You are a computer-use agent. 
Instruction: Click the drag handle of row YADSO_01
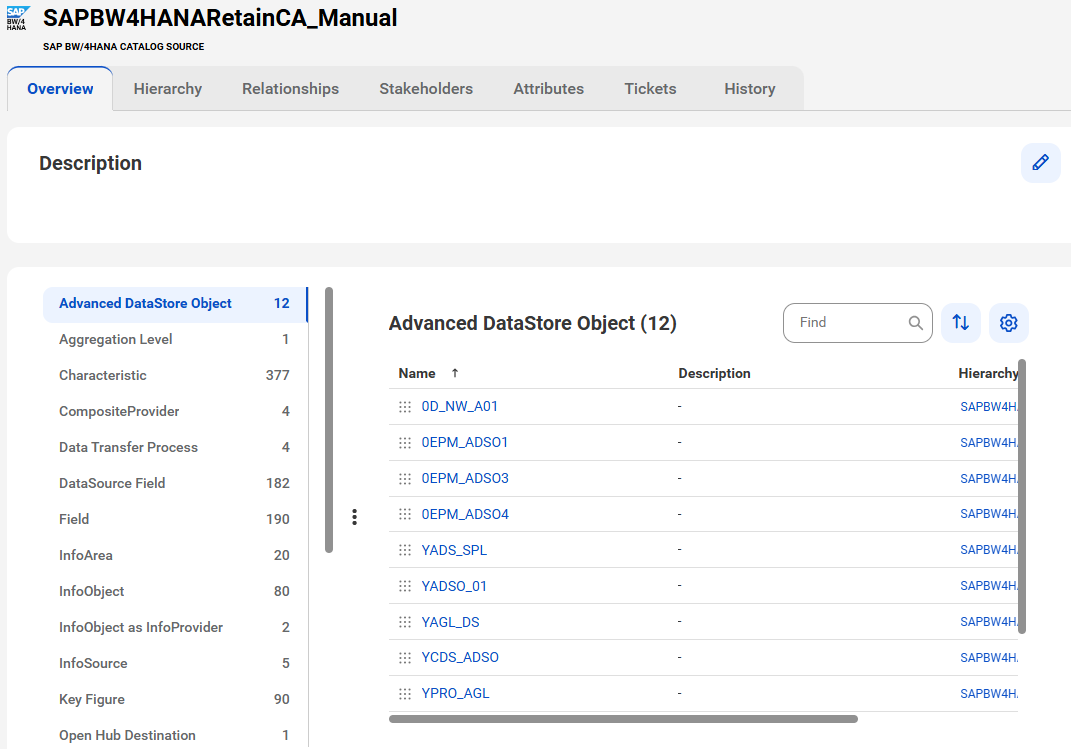coord(404,586)
